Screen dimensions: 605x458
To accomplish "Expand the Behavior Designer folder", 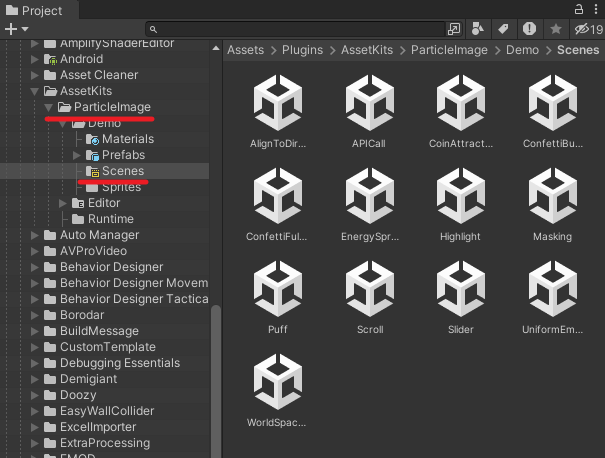I will pyautogui.click(x=35, y=267).
